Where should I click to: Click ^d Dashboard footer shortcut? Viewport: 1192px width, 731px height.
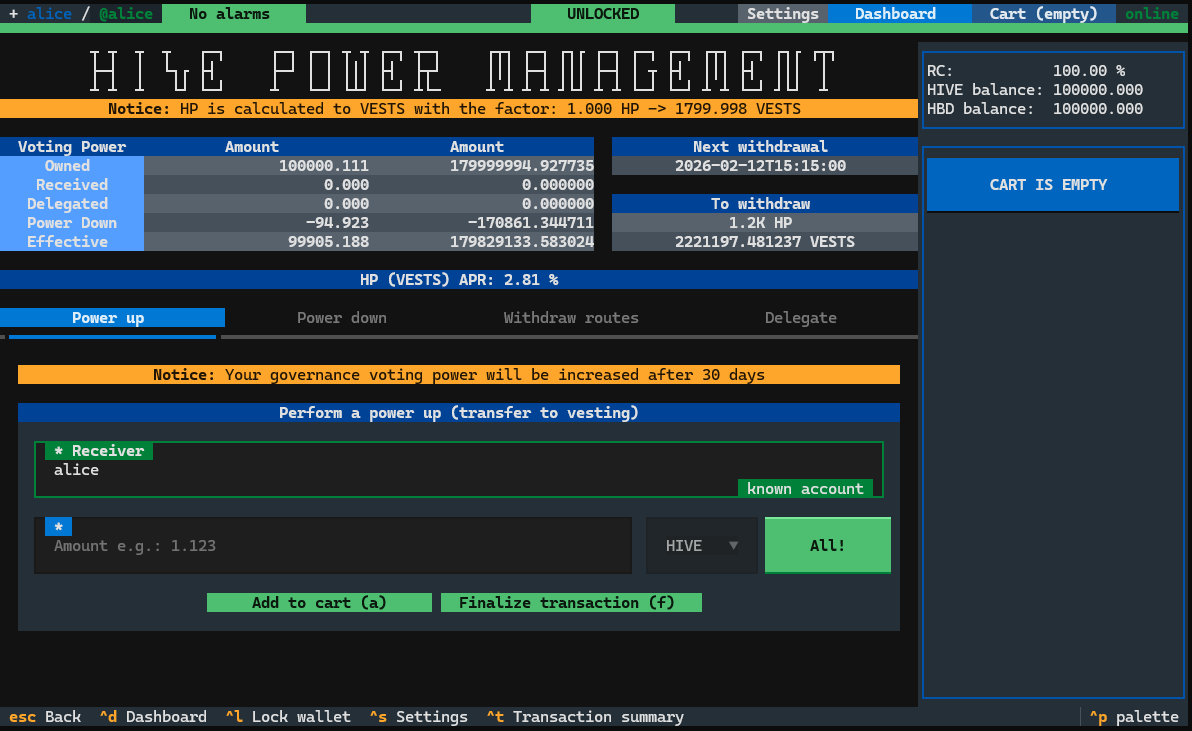tap(153, 717)
